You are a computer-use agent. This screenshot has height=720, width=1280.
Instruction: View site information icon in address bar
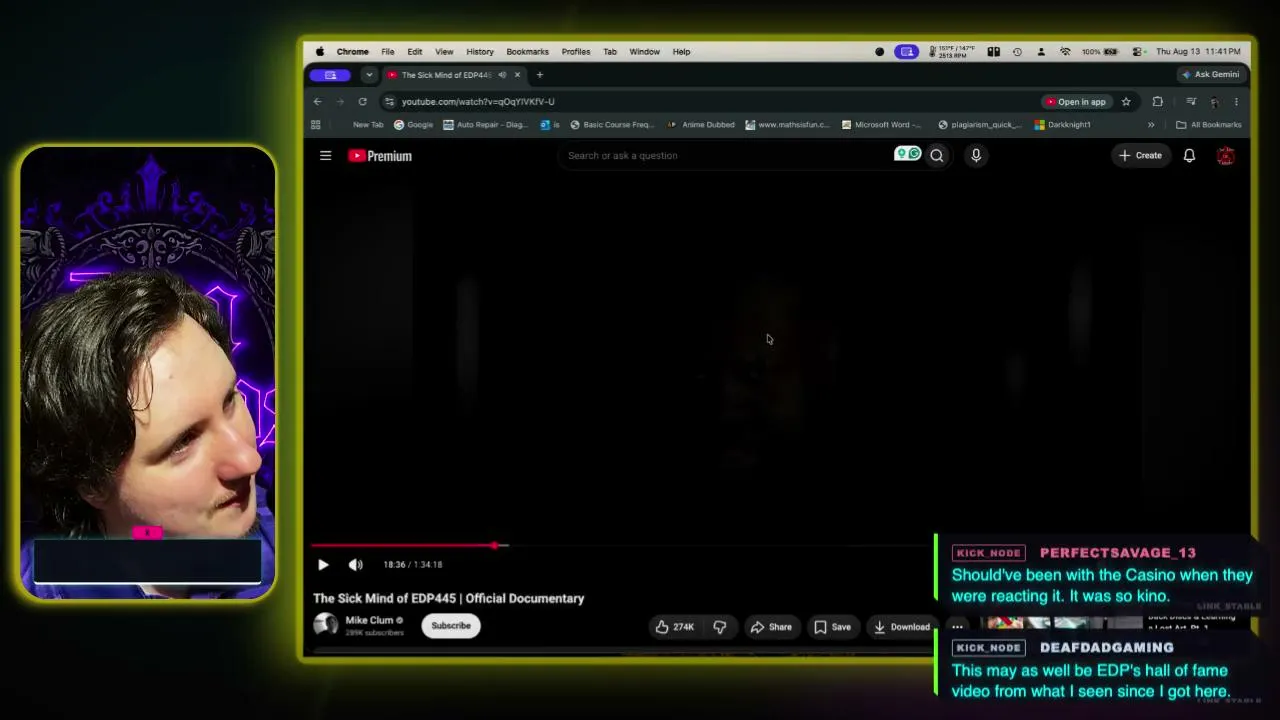pos(389,101)
